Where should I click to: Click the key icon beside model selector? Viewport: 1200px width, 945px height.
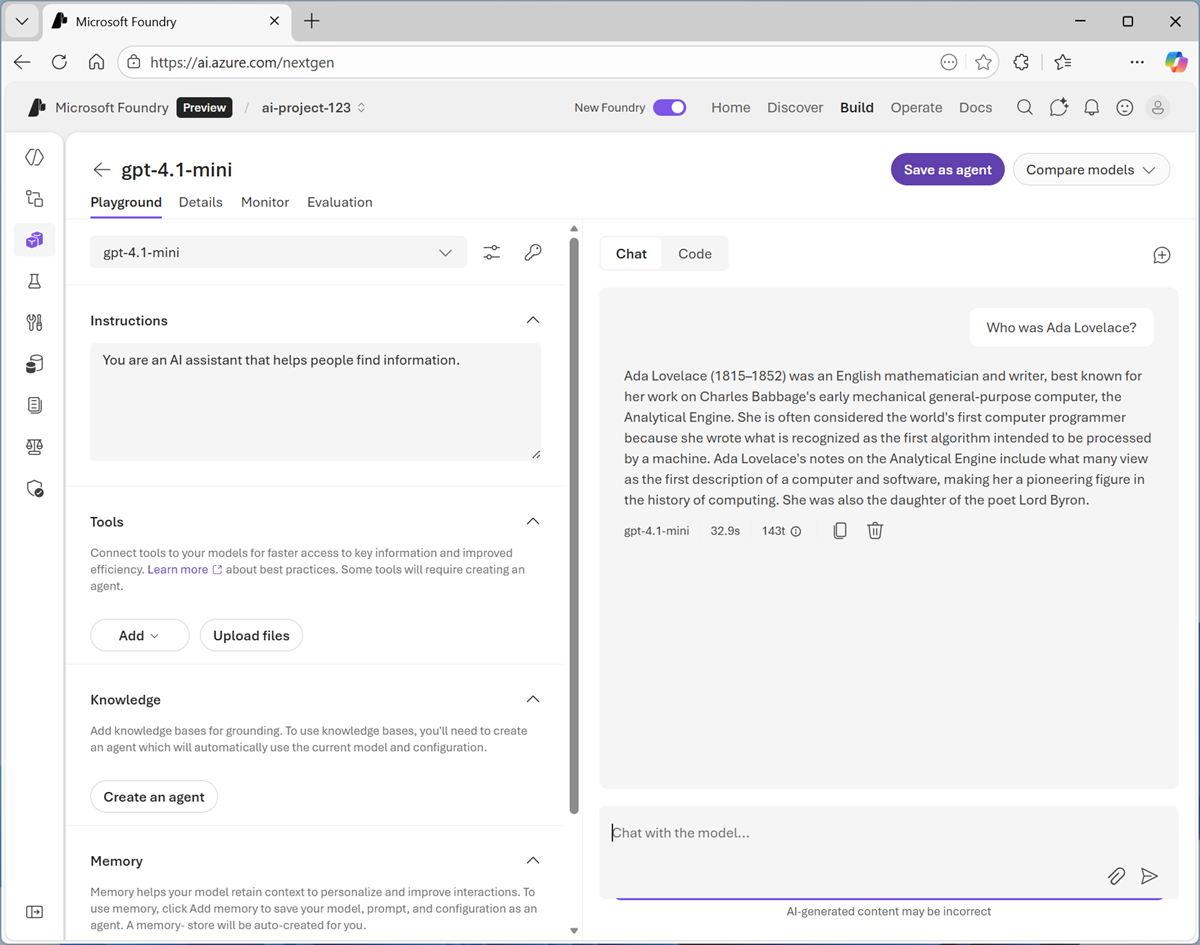point(533,253)
